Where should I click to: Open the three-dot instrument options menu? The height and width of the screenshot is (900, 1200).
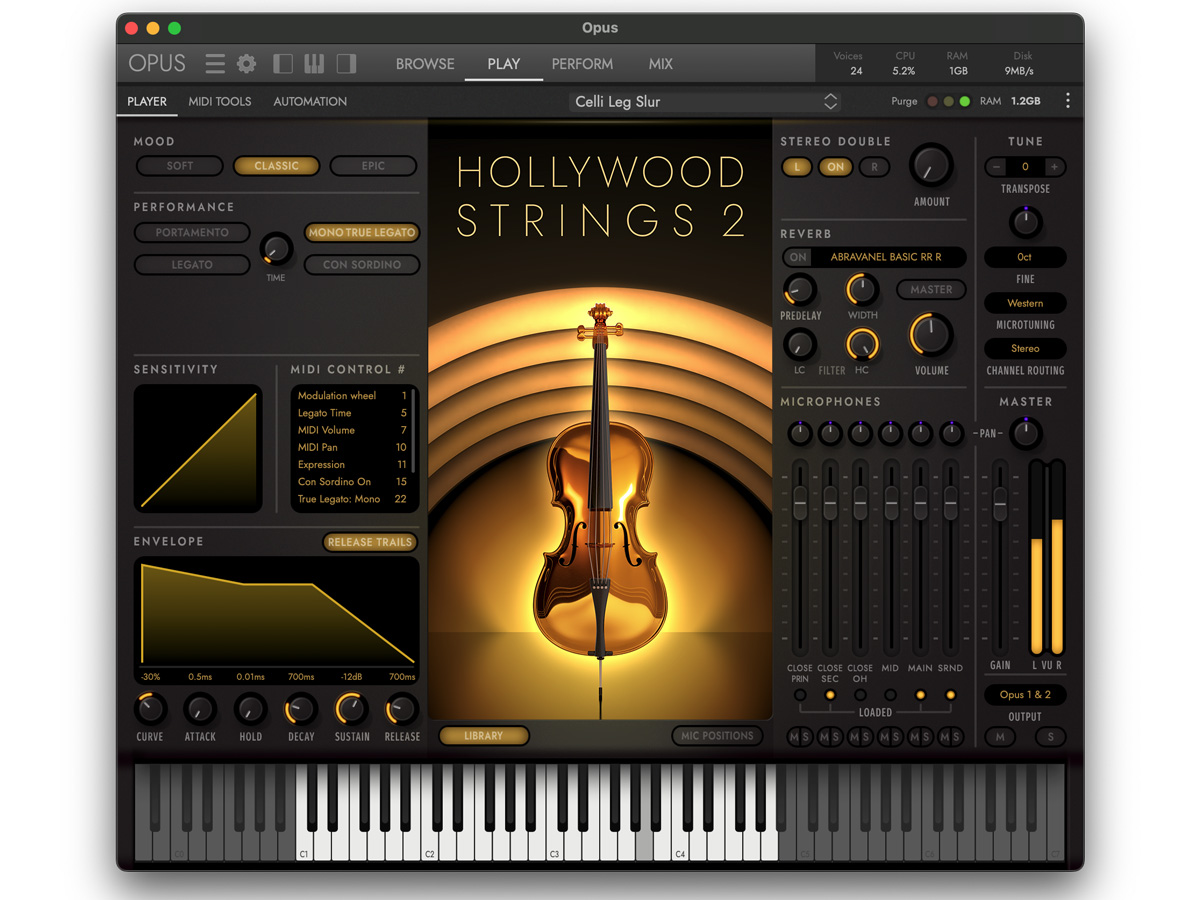point(1068,101)
